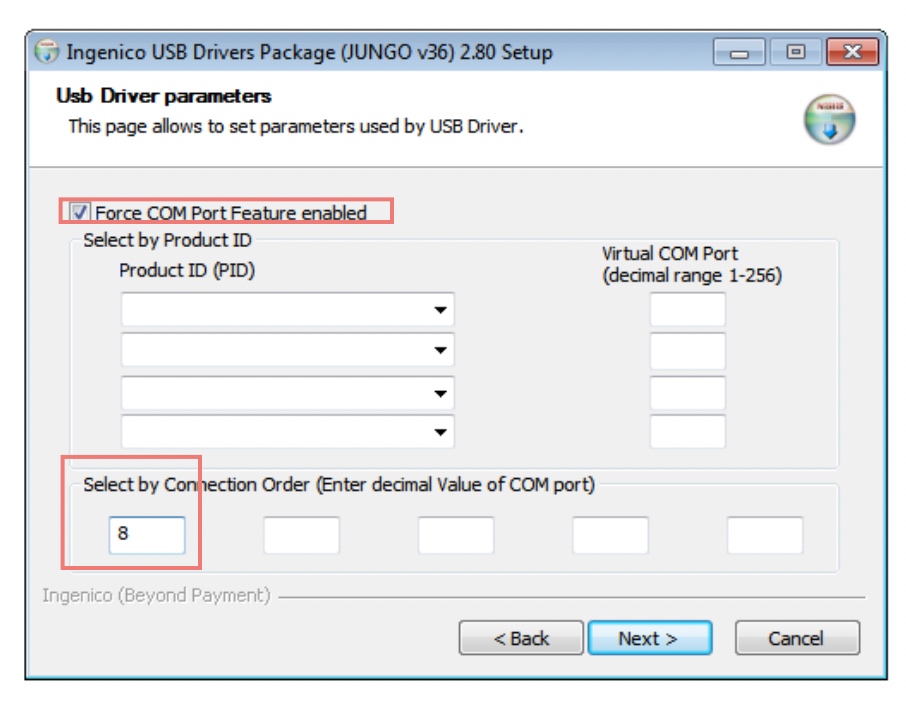Select the second Connection Order field
Viewport: 906px width, 716px height.
[x=302, y=535]
